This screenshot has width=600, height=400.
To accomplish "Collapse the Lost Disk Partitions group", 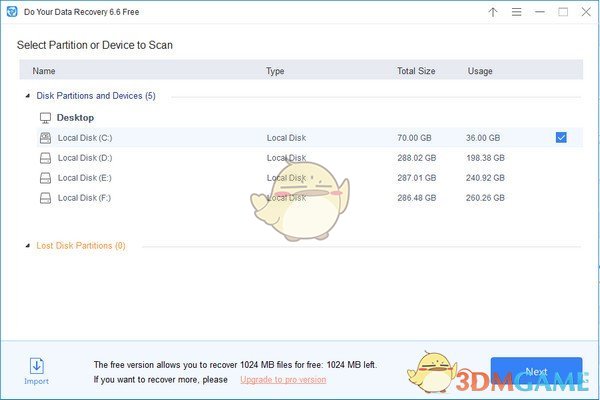I will coord(28,246).
